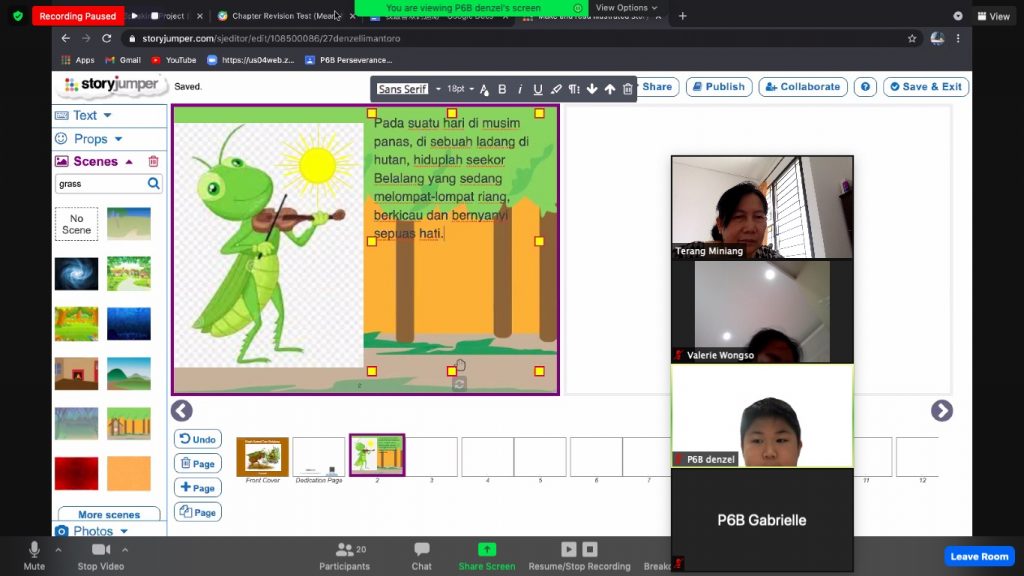Open the Sans Serif font dropdown
1024x576 pixels.
(409, 89)
